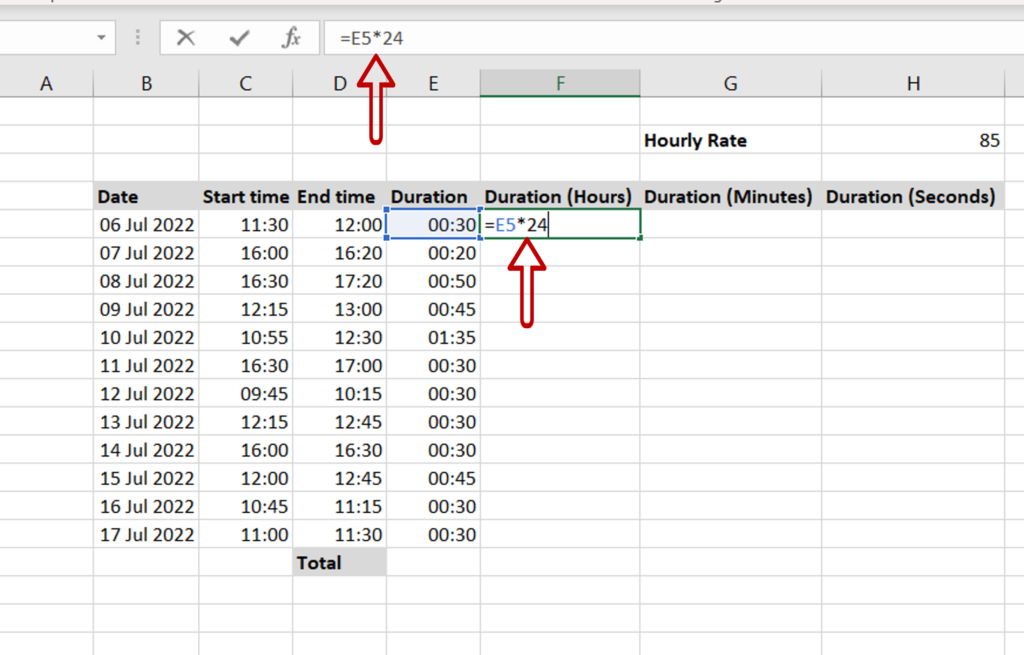Image resolution: width=1024 pixels, height=655 pixels.
Task: Cancel the formula entry with the X icon
Action: (186, 38)
